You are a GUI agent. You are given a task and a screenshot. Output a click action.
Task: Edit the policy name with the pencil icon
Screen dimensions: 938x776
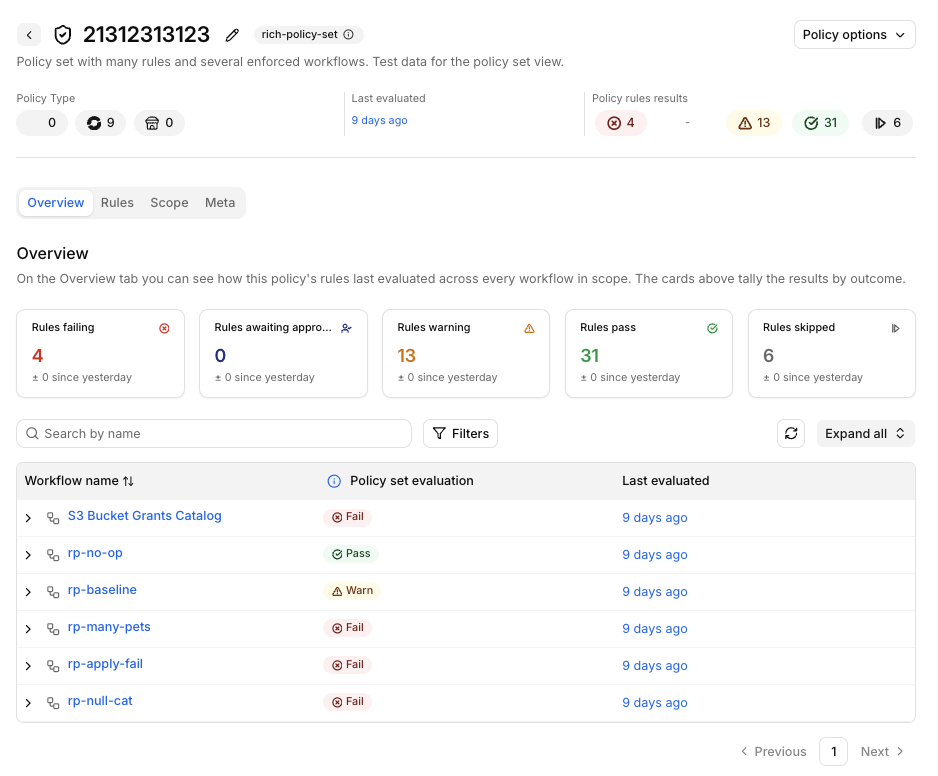232,35
